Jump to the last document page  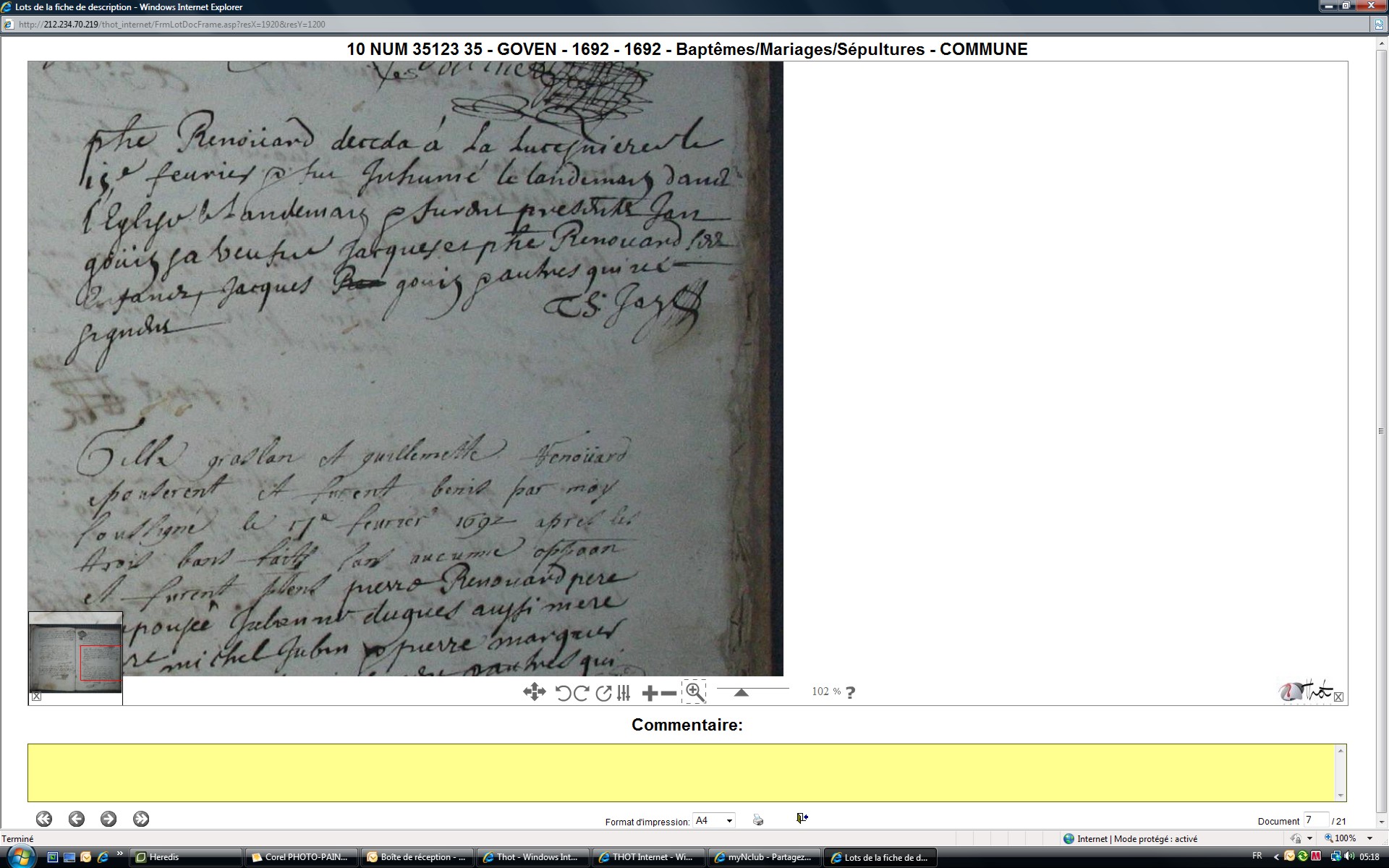[x=141, y=819]
